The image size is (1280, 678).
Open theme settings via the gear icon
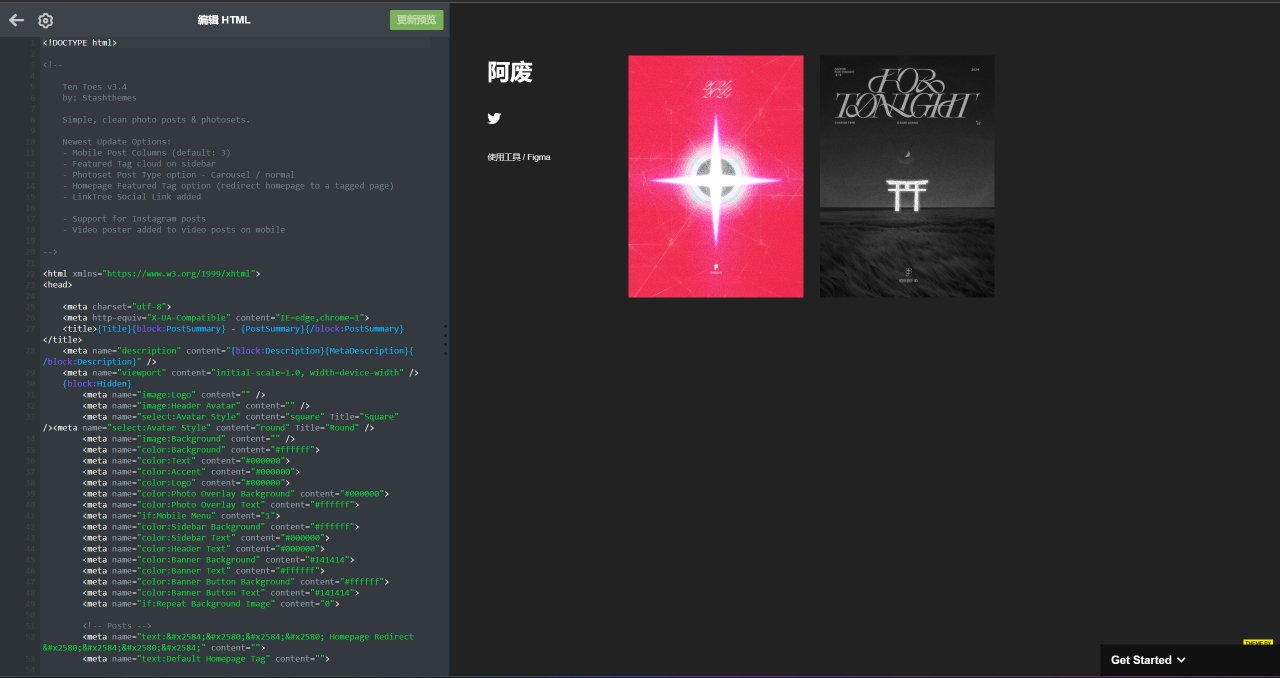[x=46, y=20]
